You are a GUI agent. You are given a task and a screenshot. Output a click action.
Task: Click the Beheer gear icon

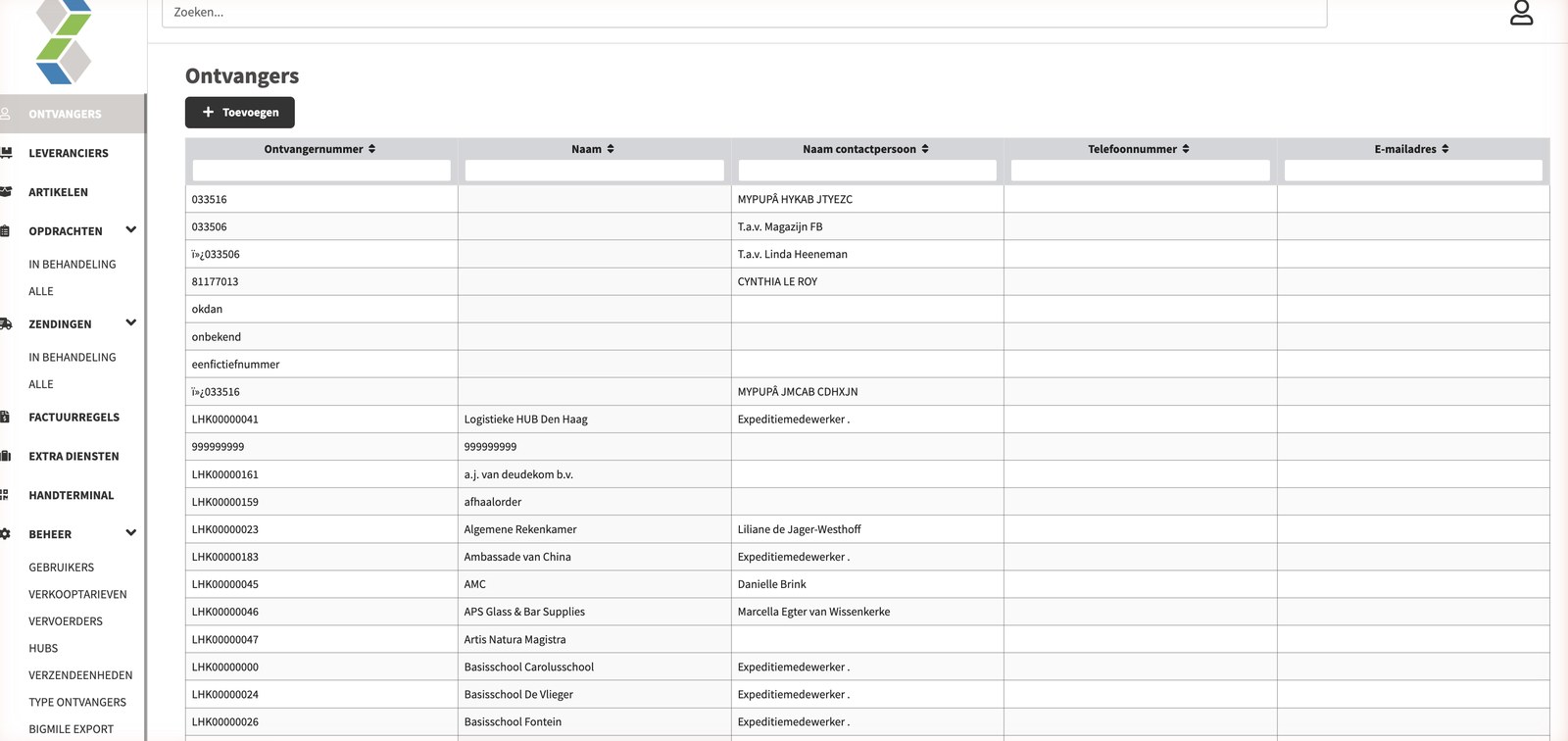pyautogui.click(x=6, y=534)
